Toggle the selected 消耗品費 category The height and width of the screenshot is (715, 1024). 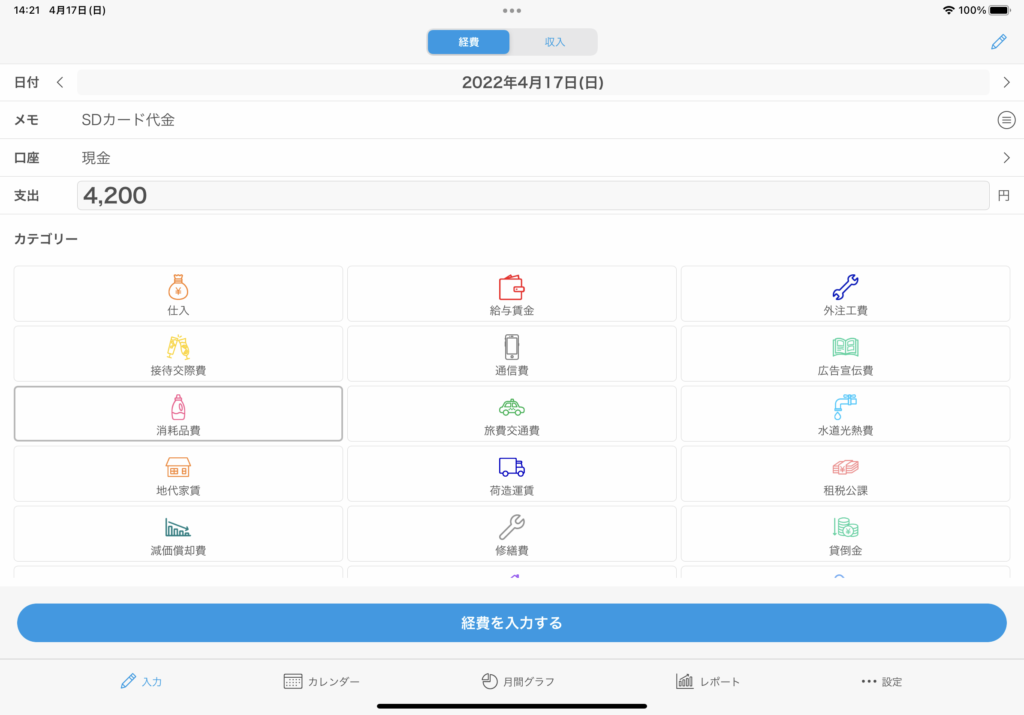[x=178, y=414]
